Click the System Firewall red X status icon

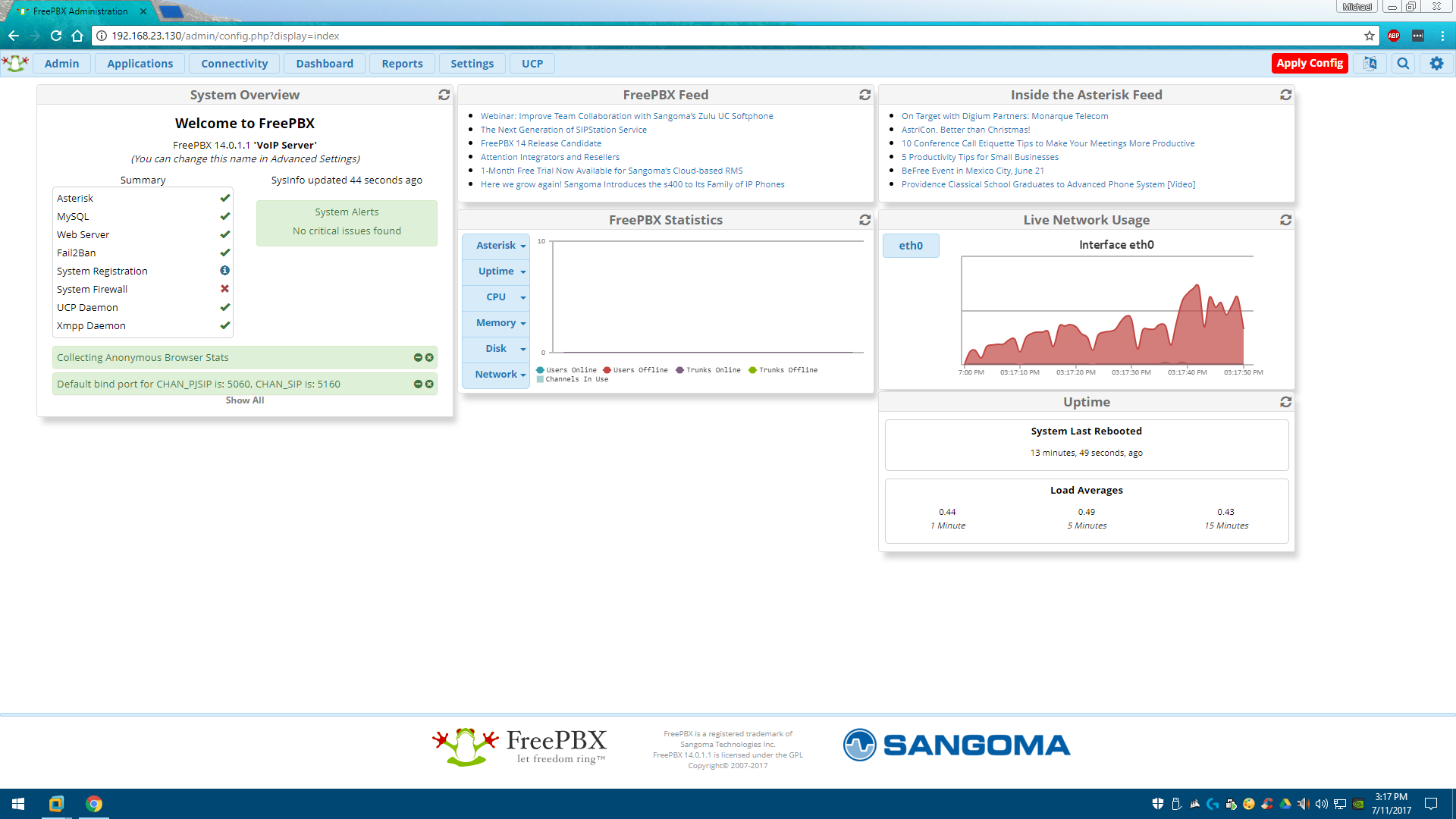[224, 289]
